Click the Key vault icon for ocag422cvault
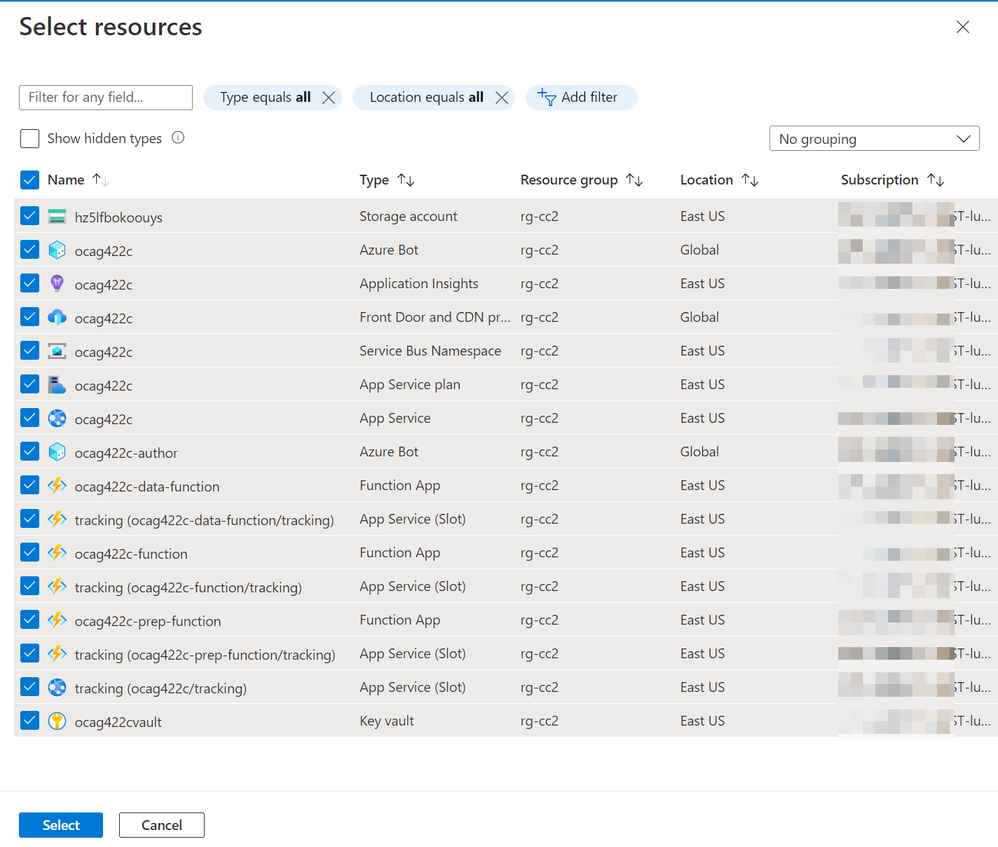Viewport: 998px width, 847px height. click(x=57, y=721)
